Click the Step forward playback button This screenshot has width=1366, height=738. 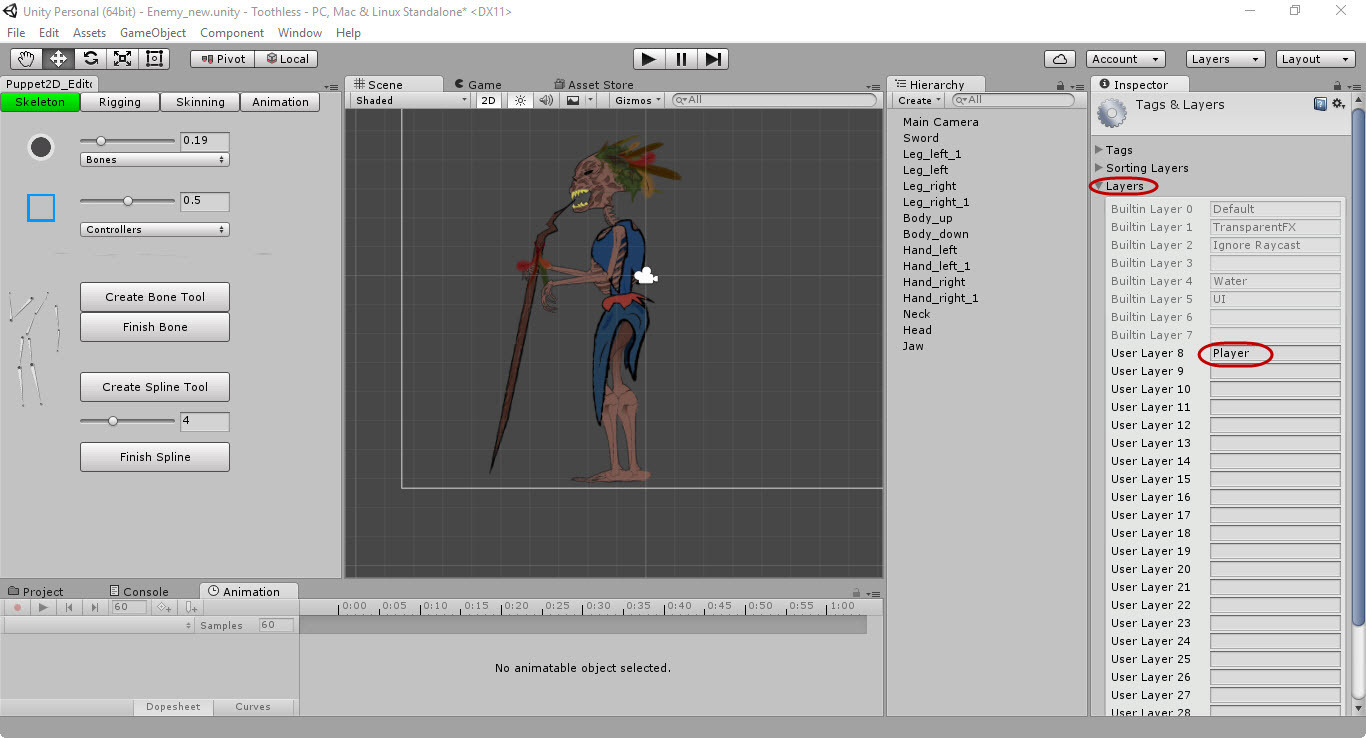click(713, 59)
